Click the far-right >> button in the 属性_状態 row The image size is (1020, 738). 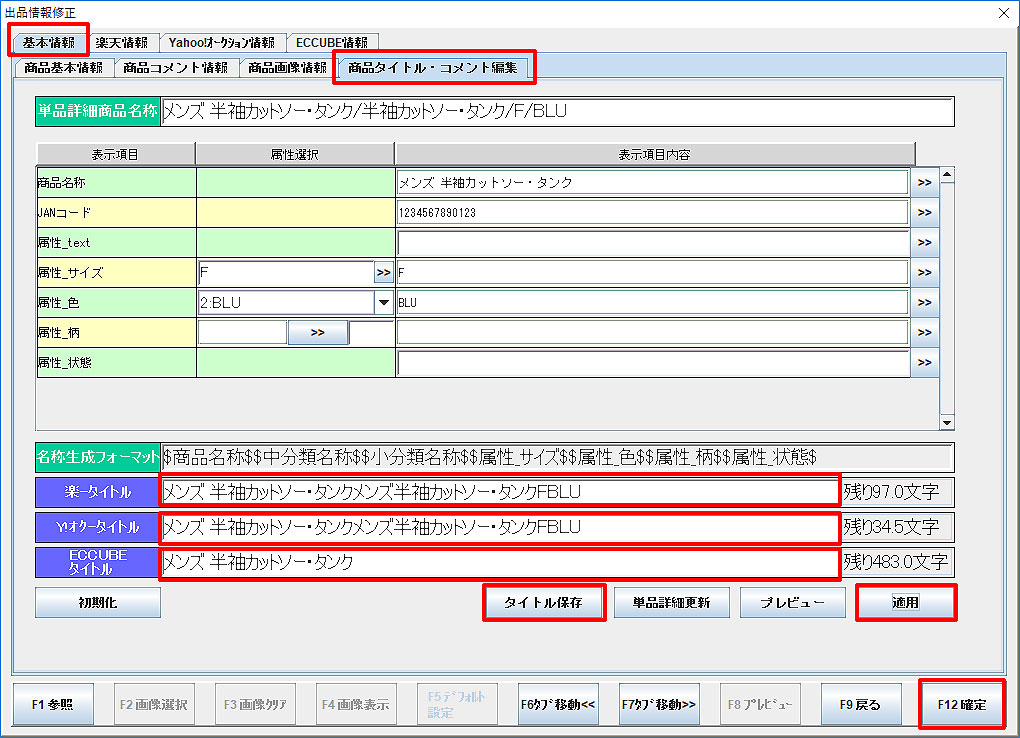pyautogui.click(x=923, y=363)
